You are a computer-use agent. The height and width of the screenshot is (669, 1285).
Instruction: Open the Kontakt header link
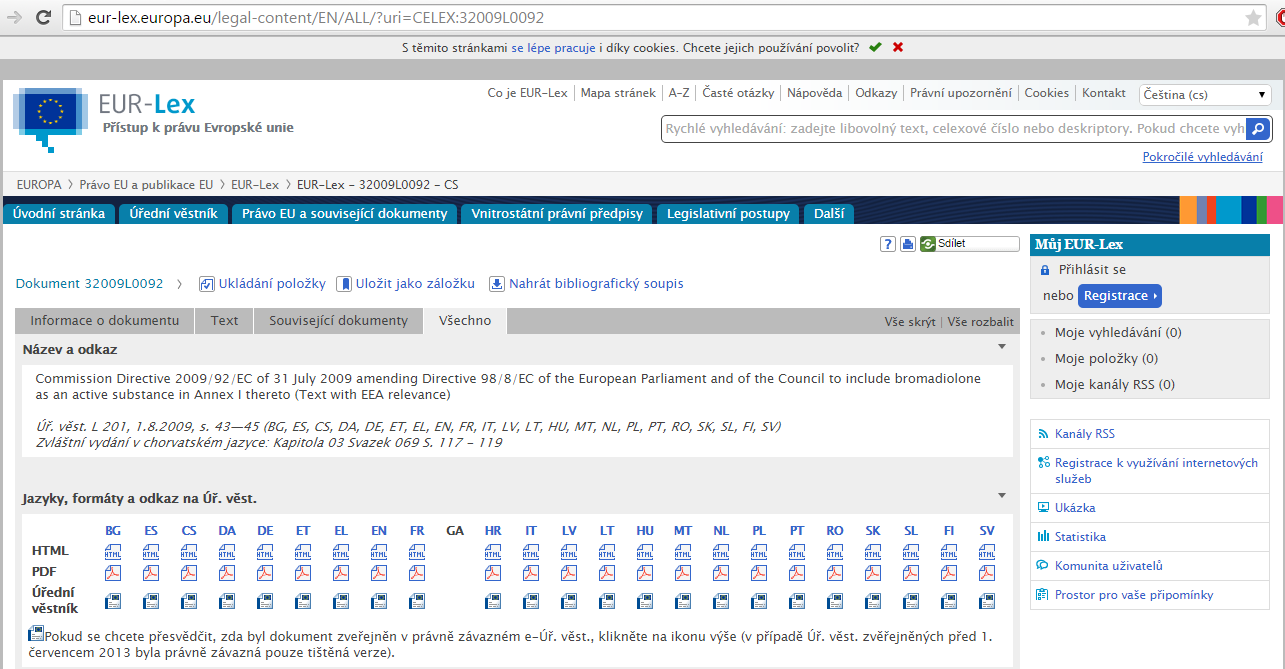1104,93
